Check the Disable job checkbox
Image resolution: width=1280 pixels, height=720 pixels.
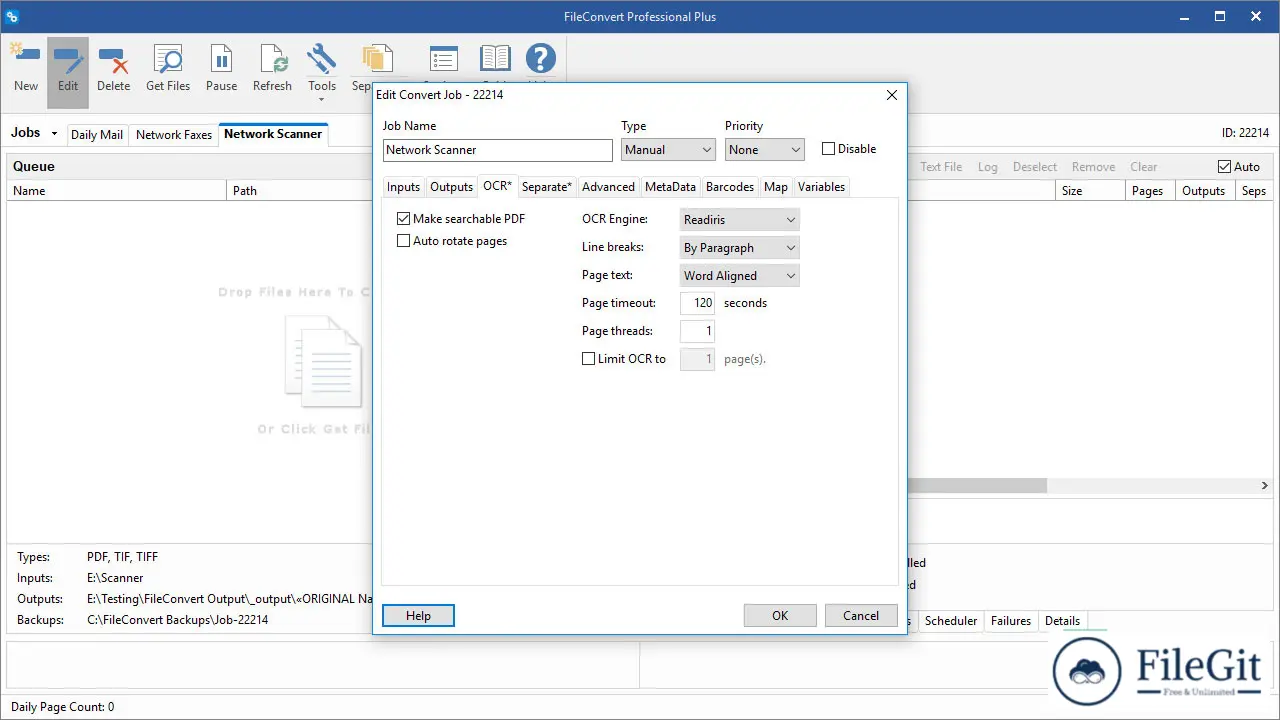coord(828,149)
